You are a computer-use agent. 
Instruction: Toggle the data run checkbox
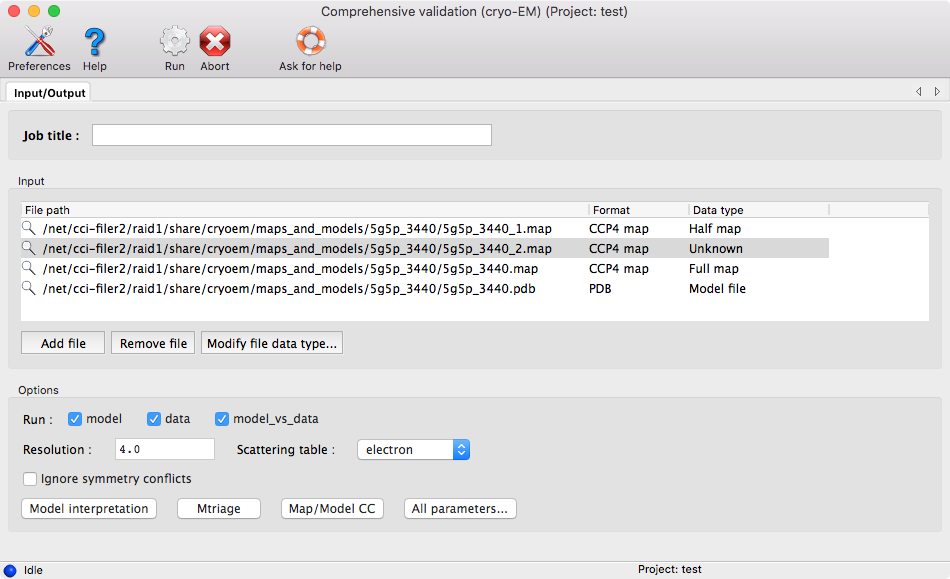(x=154, y=419)
